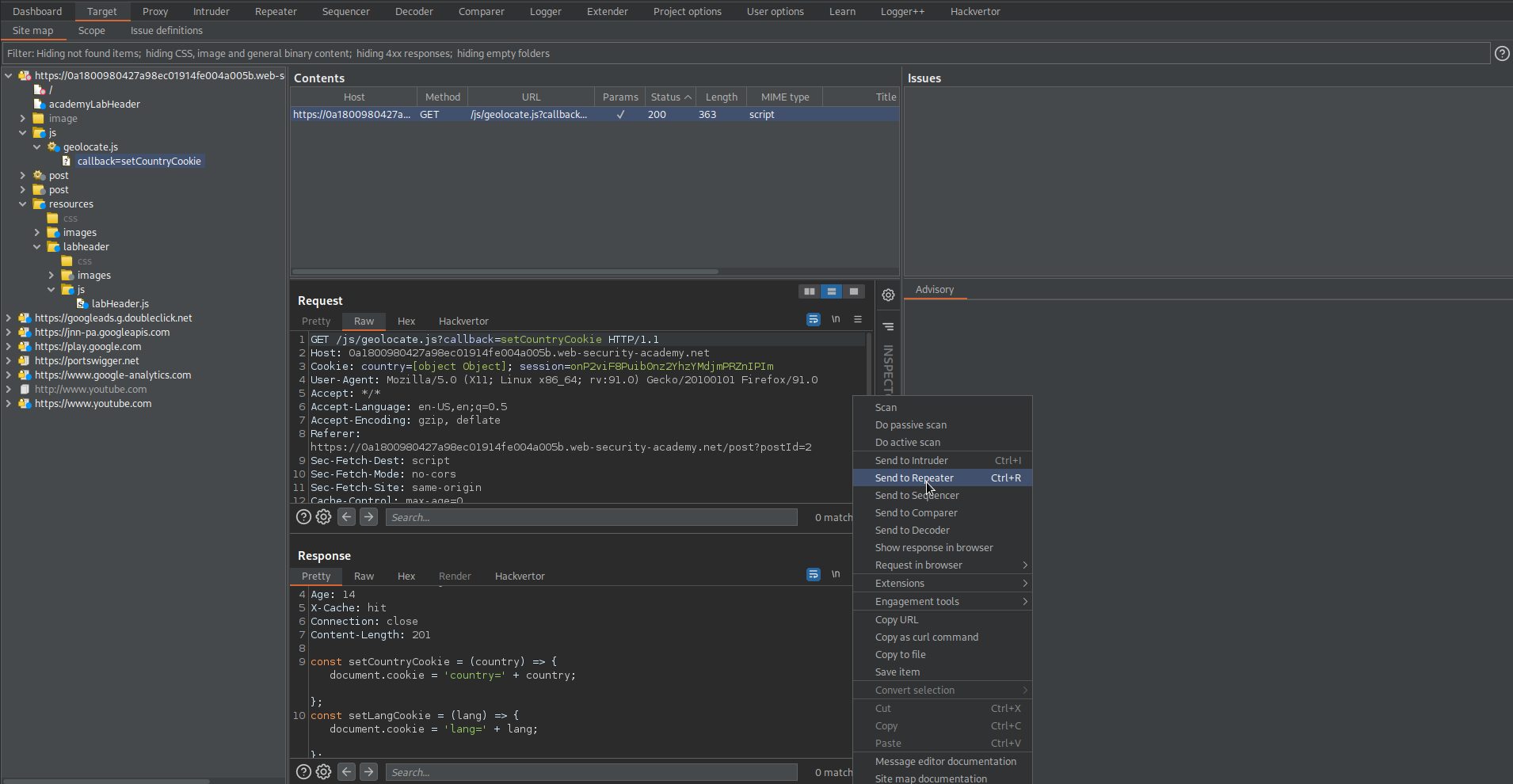Choose Show response in browser
1513x784 pixels.
pos(943,547)
